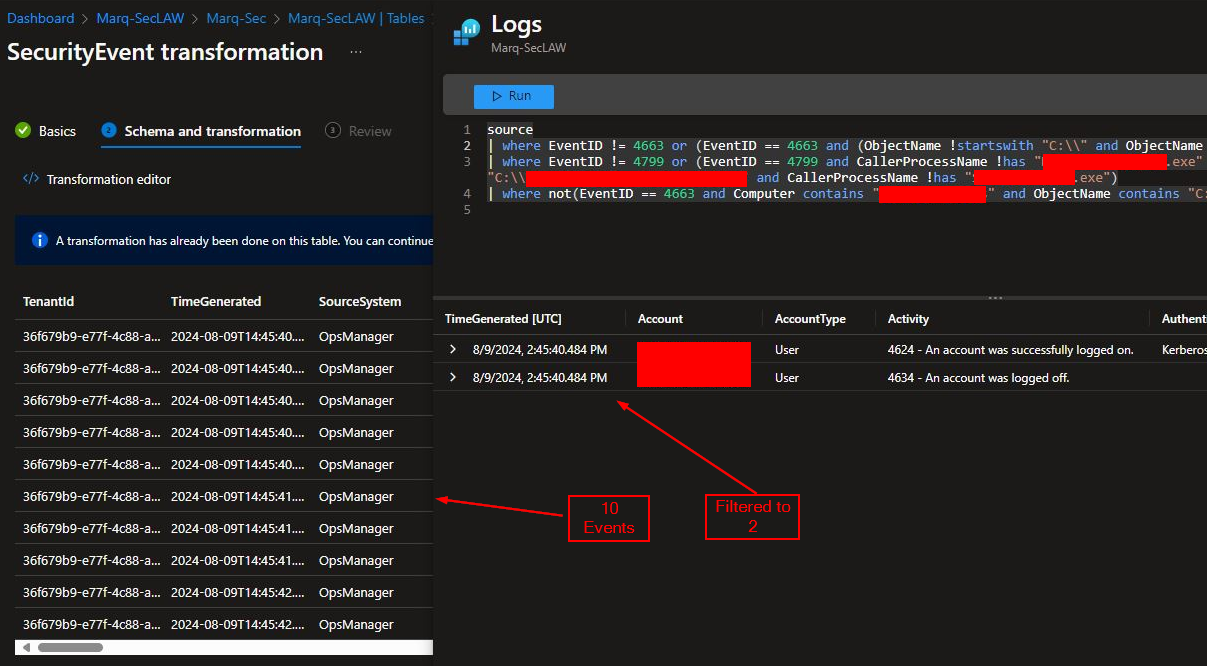
Task: Open the Marq-SecLAW | Tables breadcrumb
Action: (x=356, y=18)
